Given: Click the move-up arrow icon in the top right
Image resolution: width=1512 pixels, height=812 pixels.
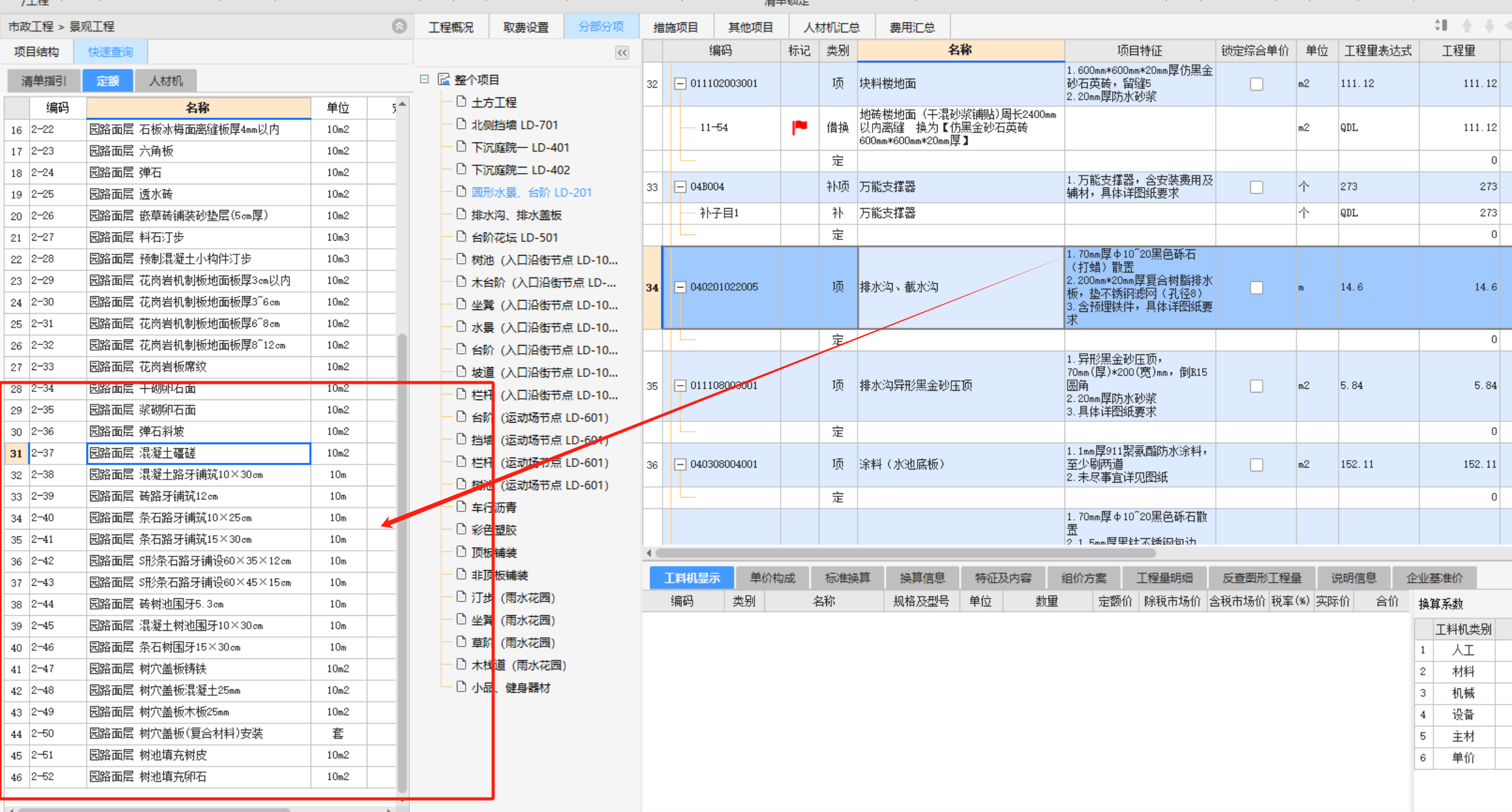Looking at the screenshot, I should pyautogui.click(x=1467, y=26).
